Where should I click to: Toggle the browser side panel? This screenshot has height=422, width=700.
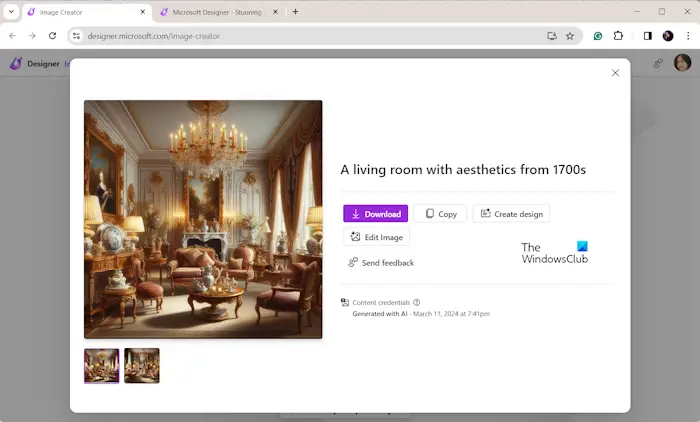pos(647,36)
